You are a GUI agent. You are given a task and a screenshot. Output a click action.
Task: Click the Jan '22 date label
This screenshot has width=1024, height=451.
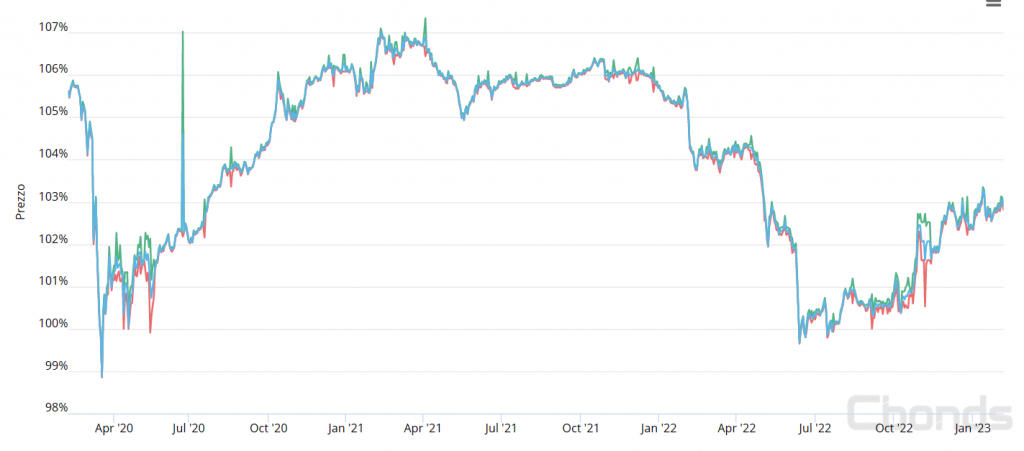pos(657,428)
